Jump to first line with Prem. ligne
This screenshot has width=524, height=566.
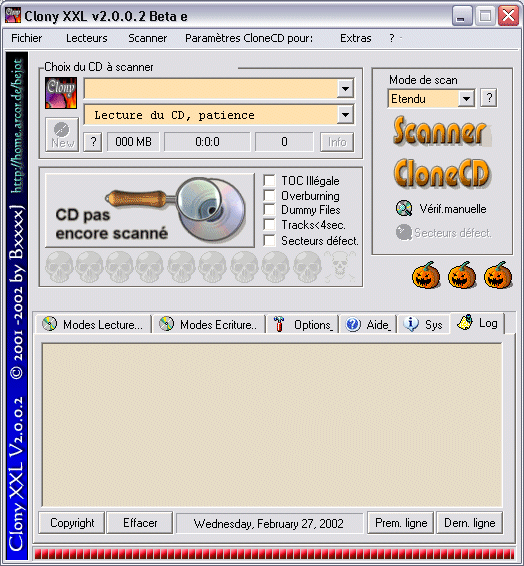pos(401,523)
